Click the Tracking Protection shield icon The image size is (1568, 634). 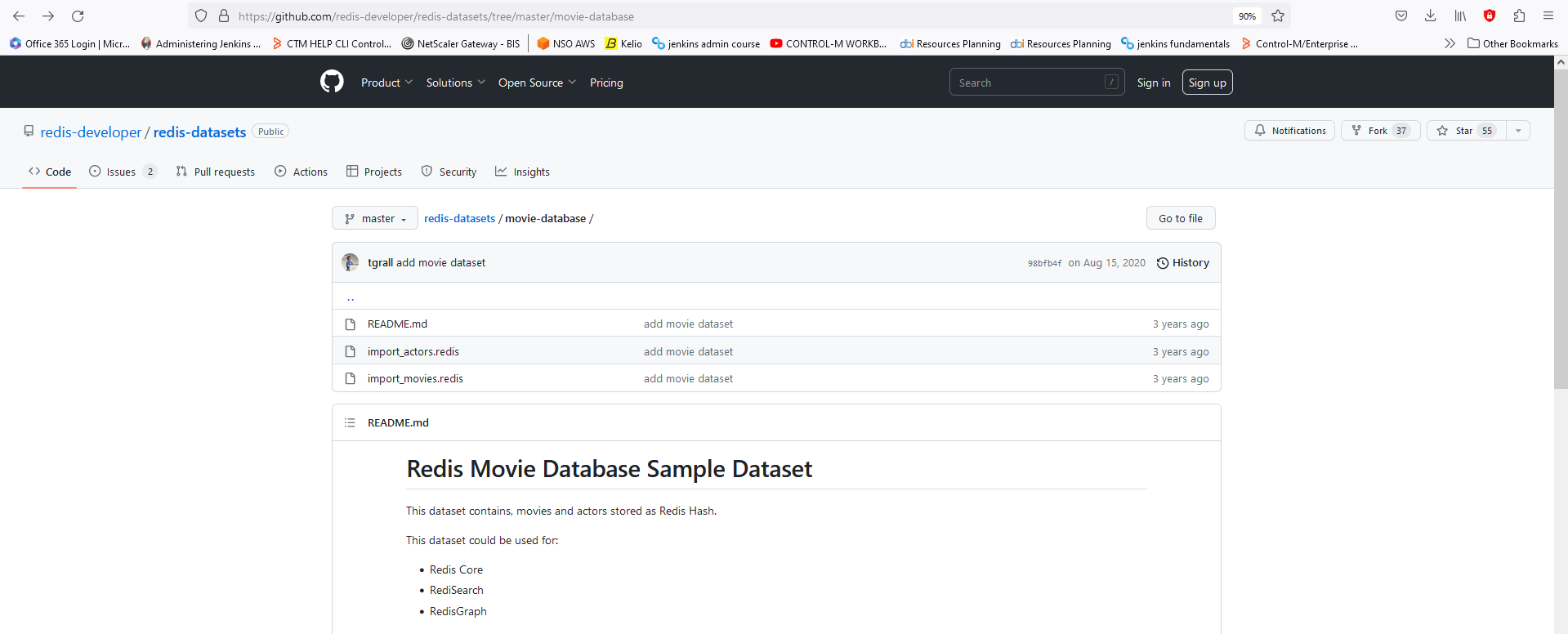click(201, 16)
